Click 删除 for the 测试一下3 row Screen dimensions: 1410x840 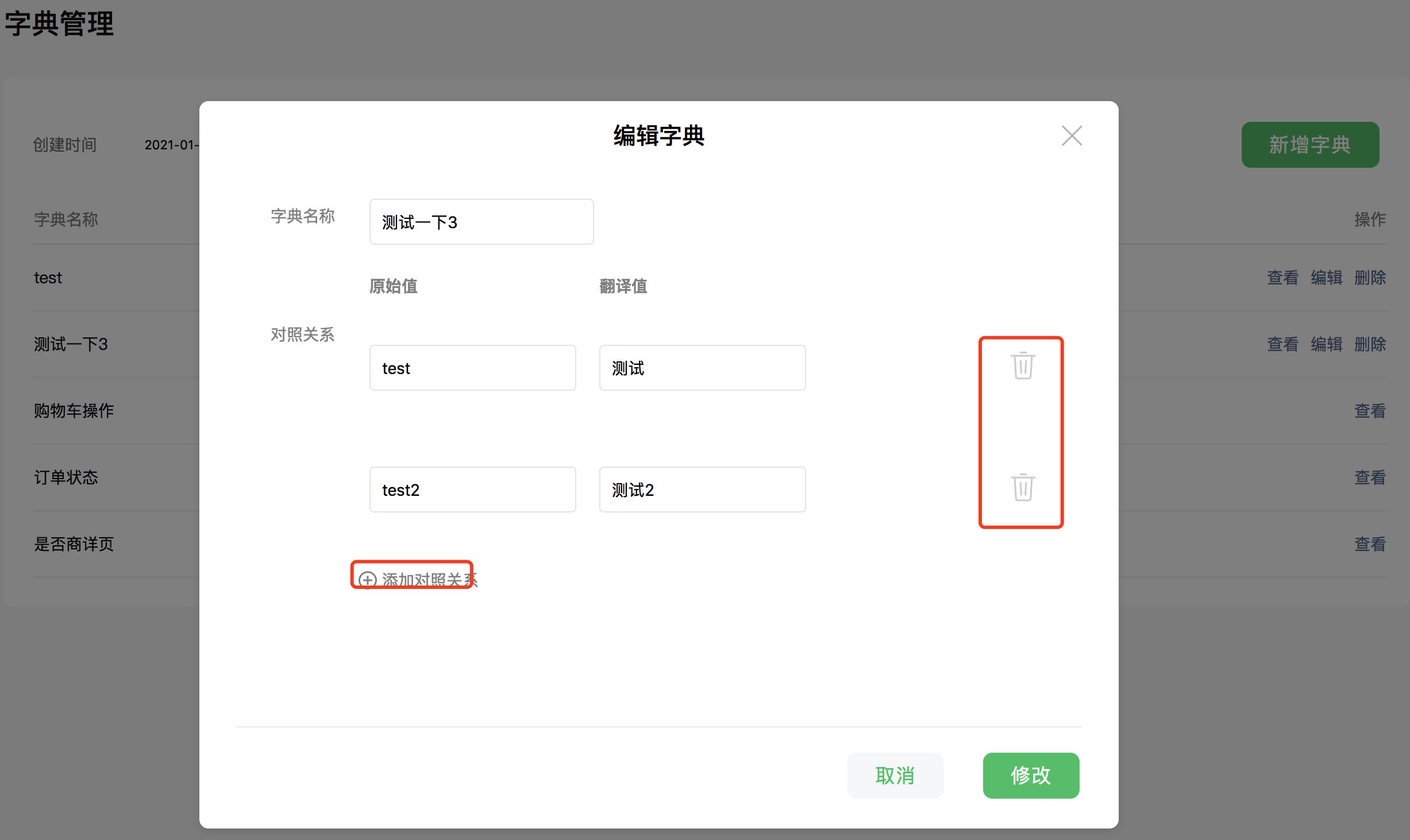tap(1370, 344)
